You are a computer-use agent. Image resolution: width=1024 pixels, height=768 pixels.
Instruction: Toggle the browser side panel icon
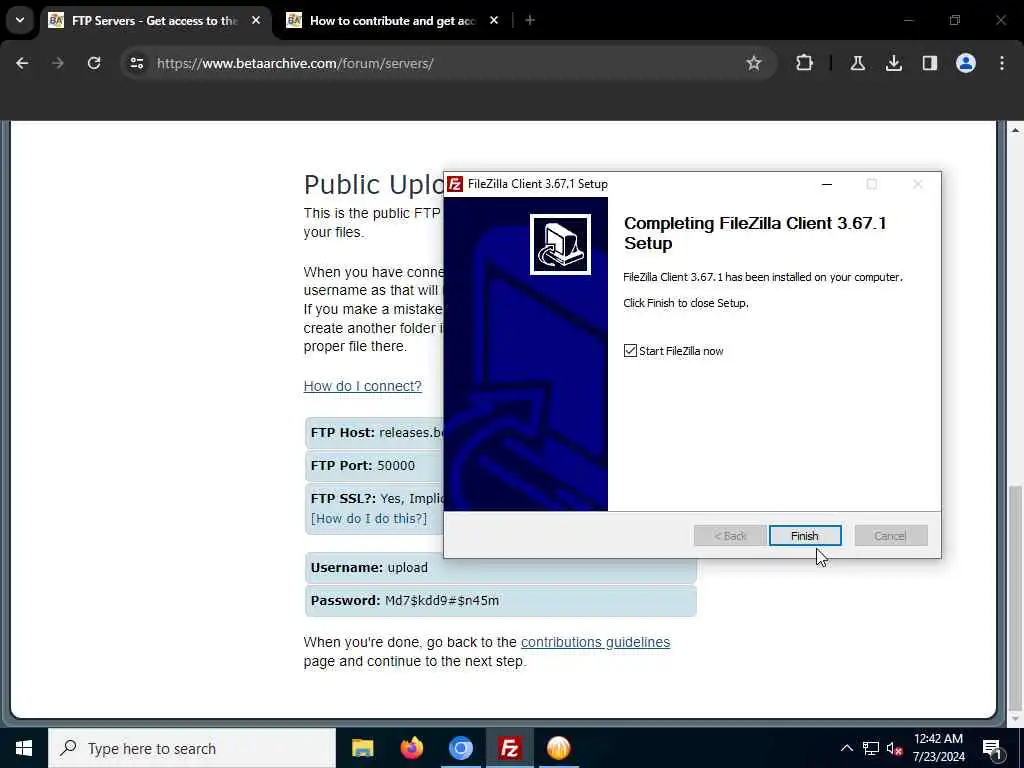pos(929,63)
